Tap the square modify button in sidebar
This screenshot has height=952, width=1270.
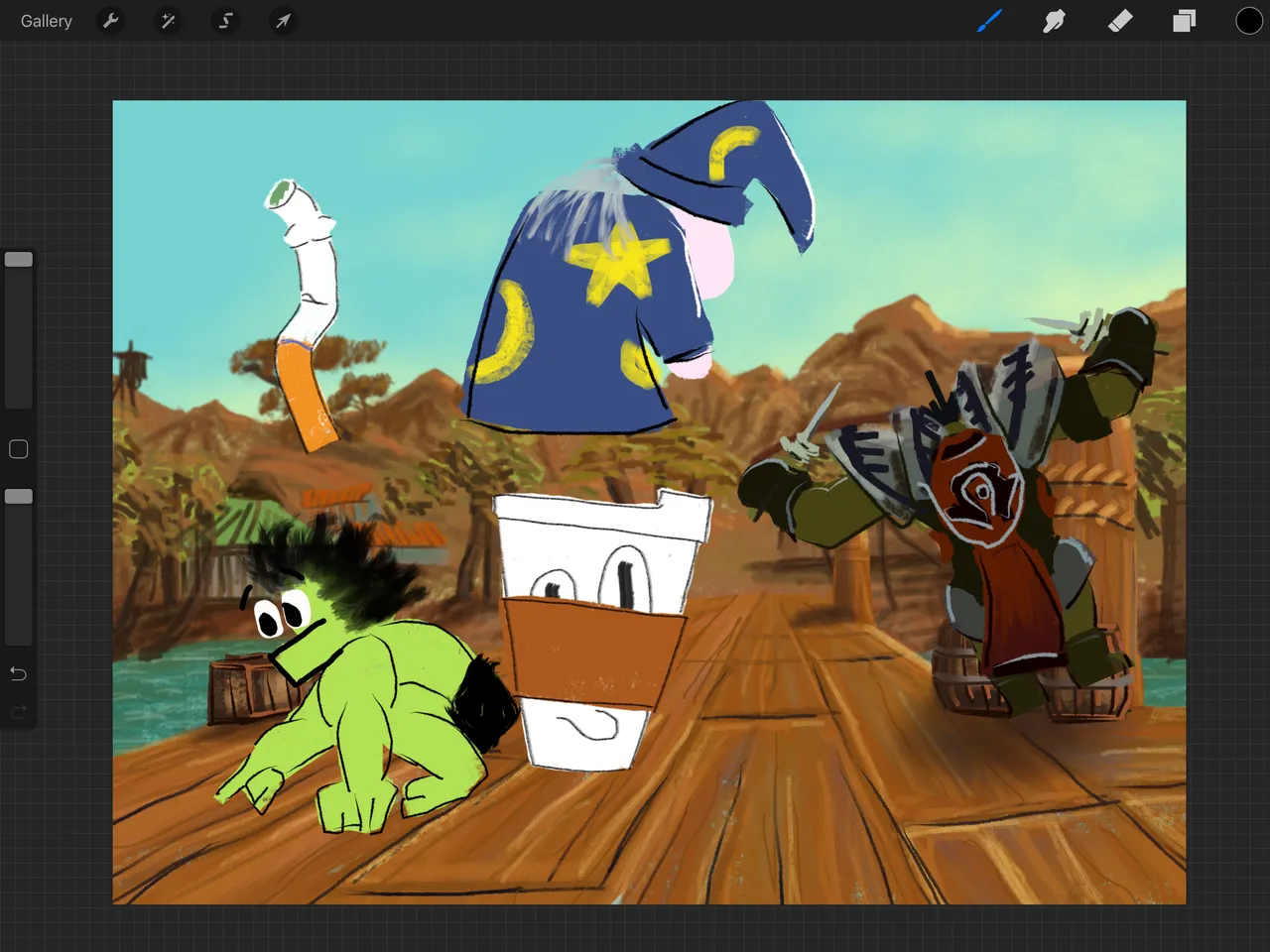[18, 449]
